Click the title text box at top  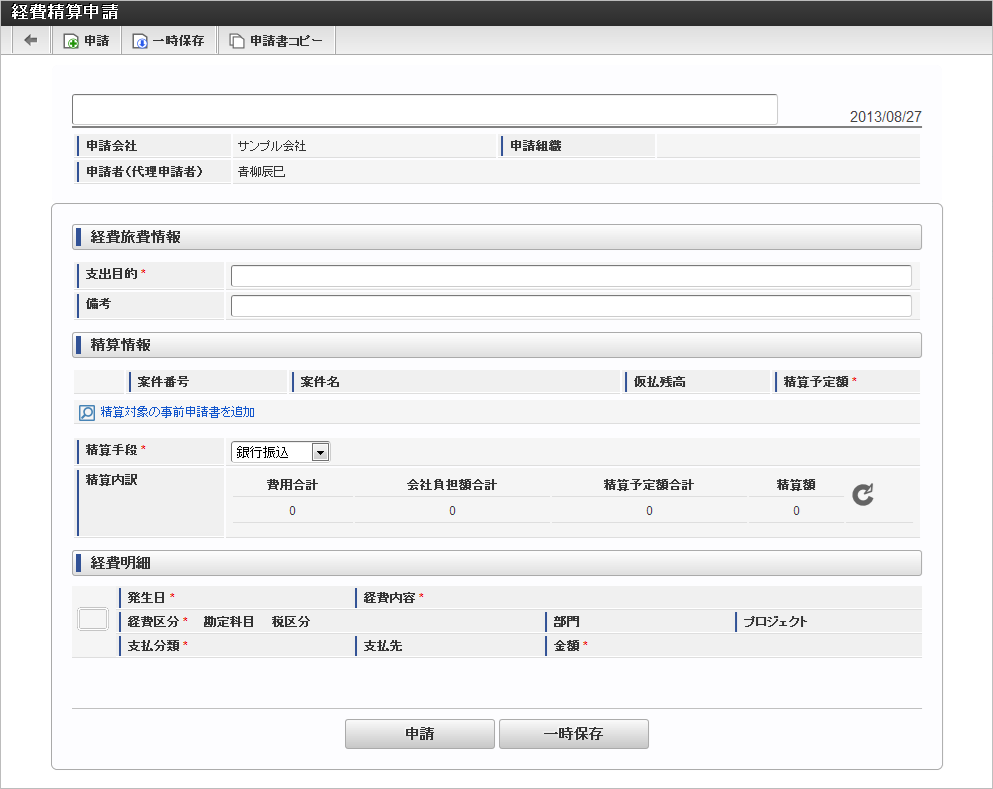(x=424, y=110)
